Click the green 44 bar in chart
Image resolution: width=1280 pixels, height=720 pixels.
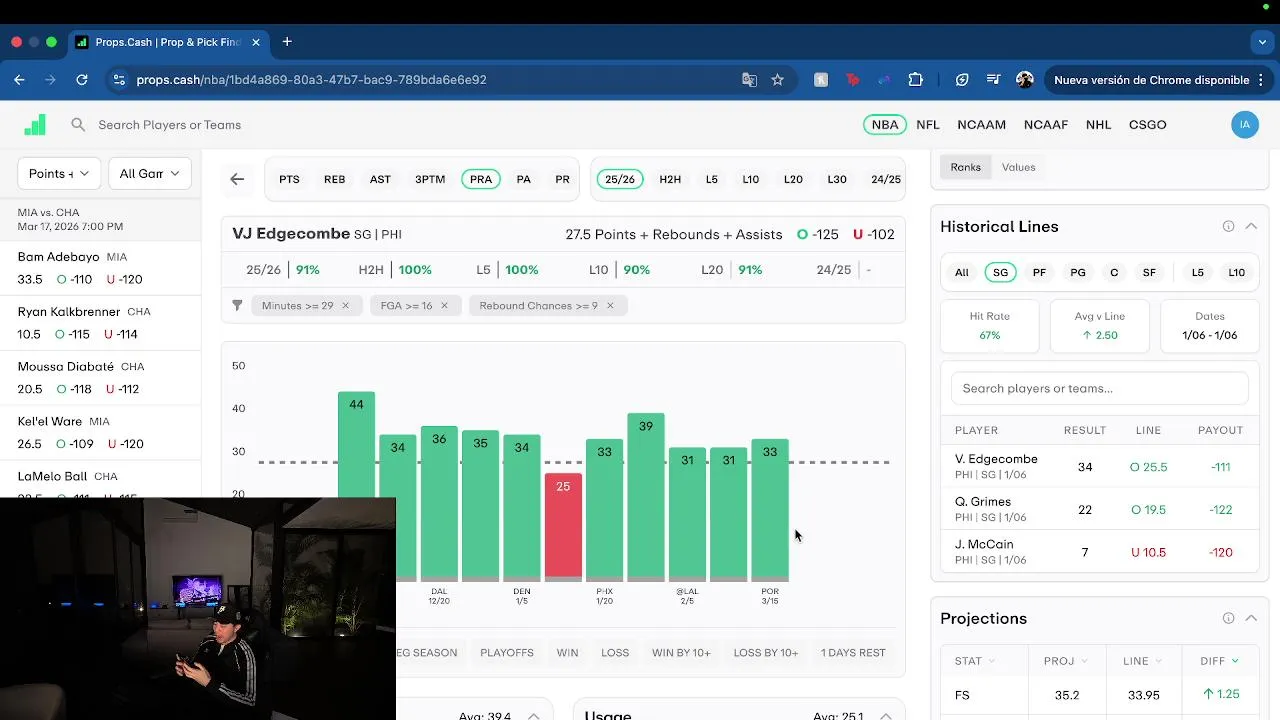point(356,443)
